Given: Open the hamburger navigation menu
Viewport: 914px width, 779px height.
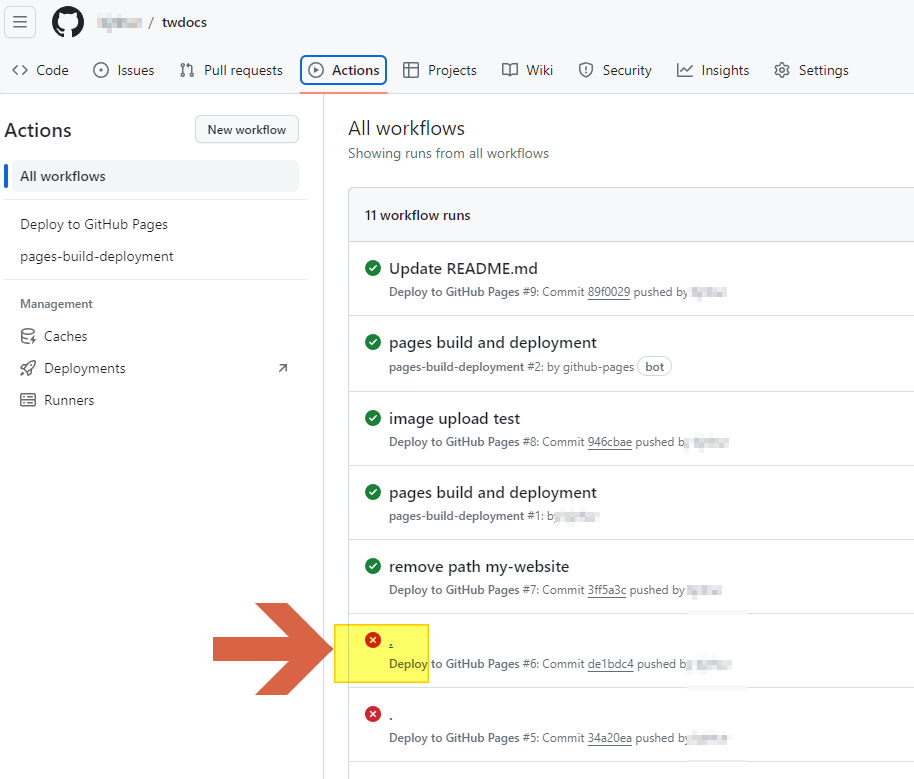Looking at the screenshot, I should tap(20, 22).
